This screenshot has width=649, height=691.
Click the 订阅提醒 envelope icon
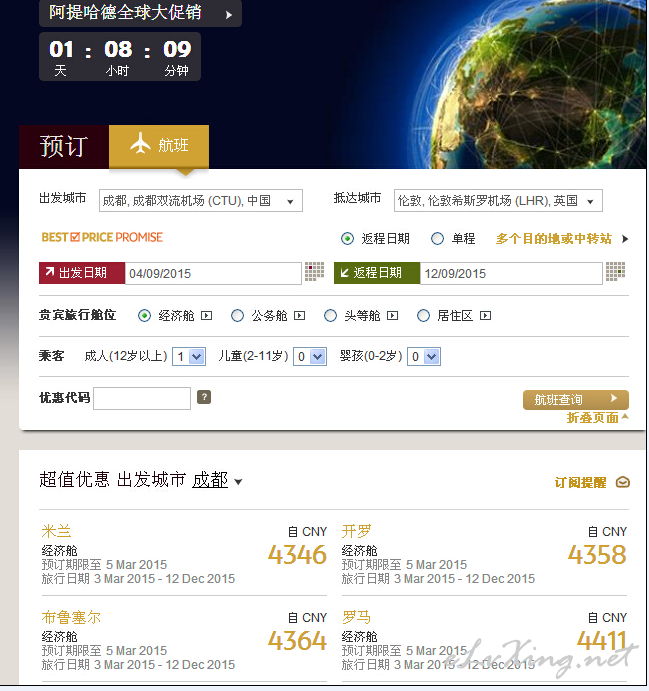pos(622,482)
